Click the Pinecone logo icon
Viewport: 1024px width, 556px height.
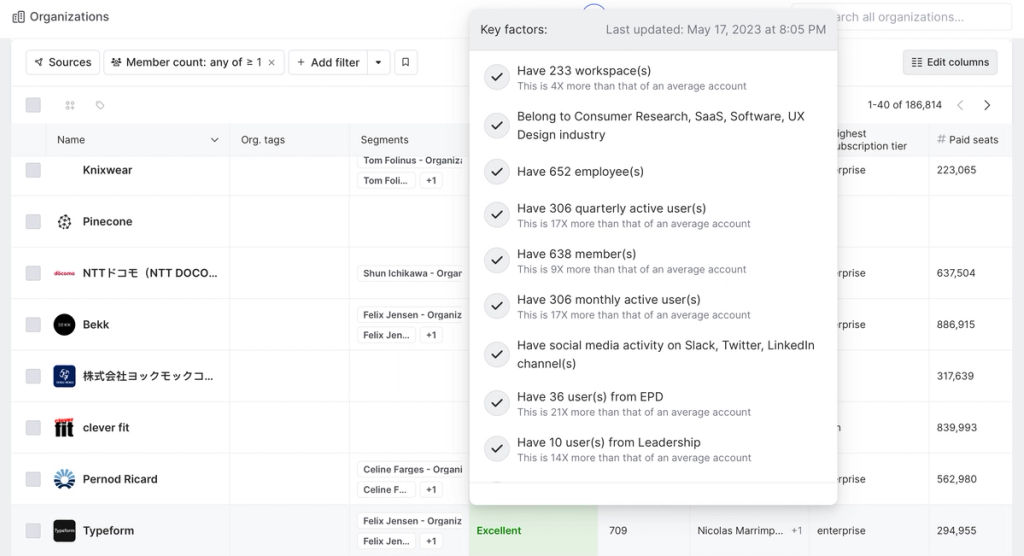tap(64, 221)
